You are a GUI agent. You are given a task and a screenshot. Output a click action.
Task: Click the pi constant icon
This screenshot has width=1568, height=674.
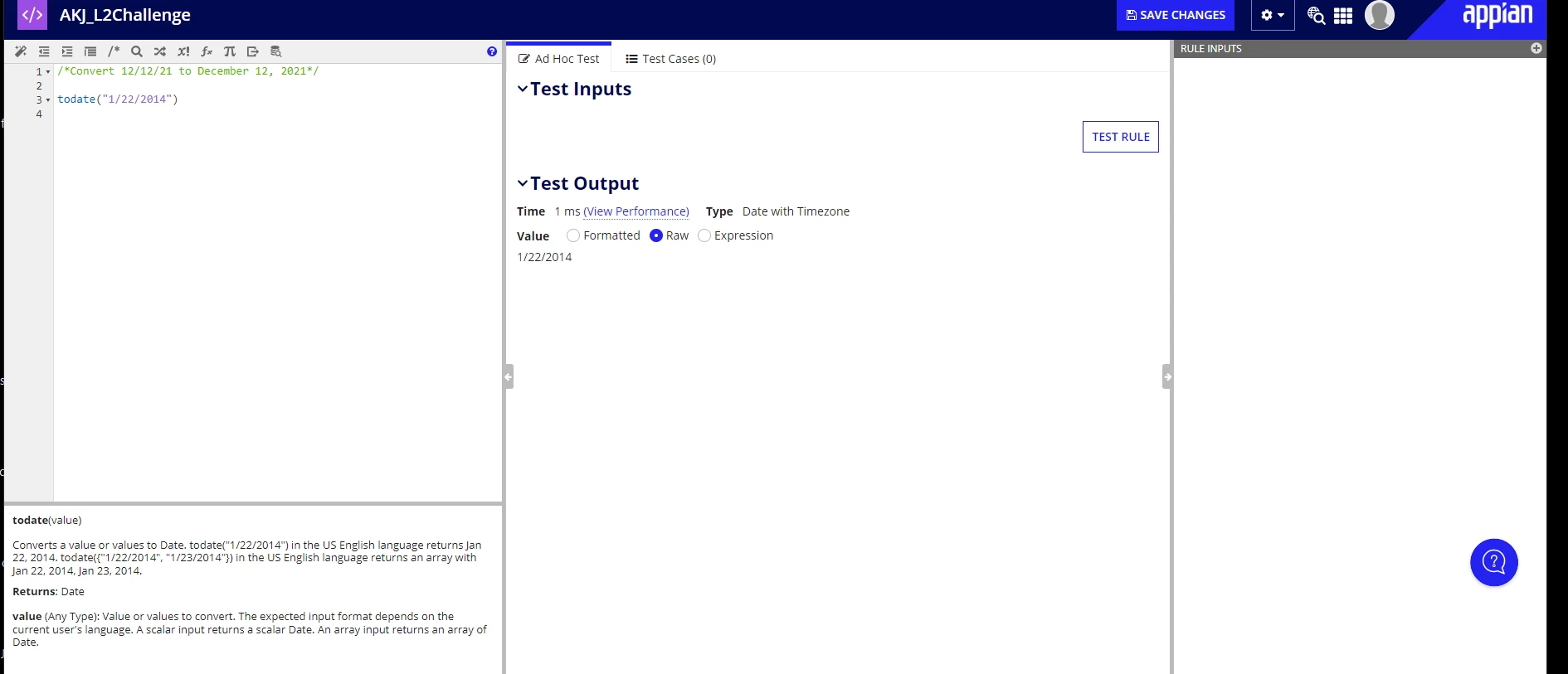(x=230, y=51)
